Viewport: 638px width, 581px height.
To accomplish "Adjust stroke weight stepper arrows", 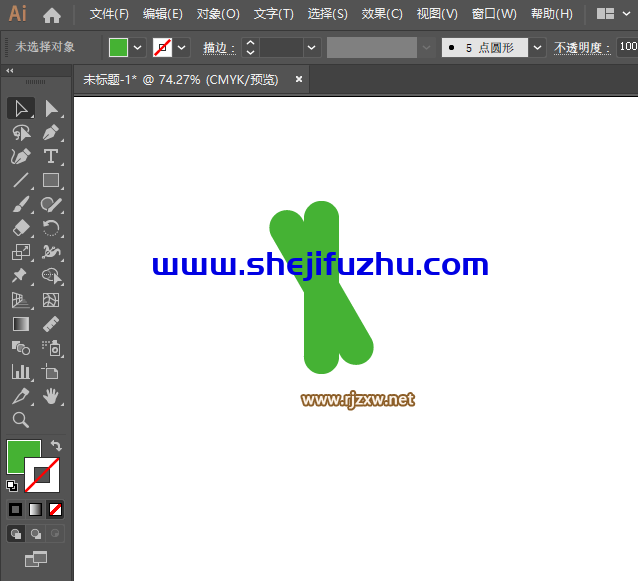I will tap(251, 48).
